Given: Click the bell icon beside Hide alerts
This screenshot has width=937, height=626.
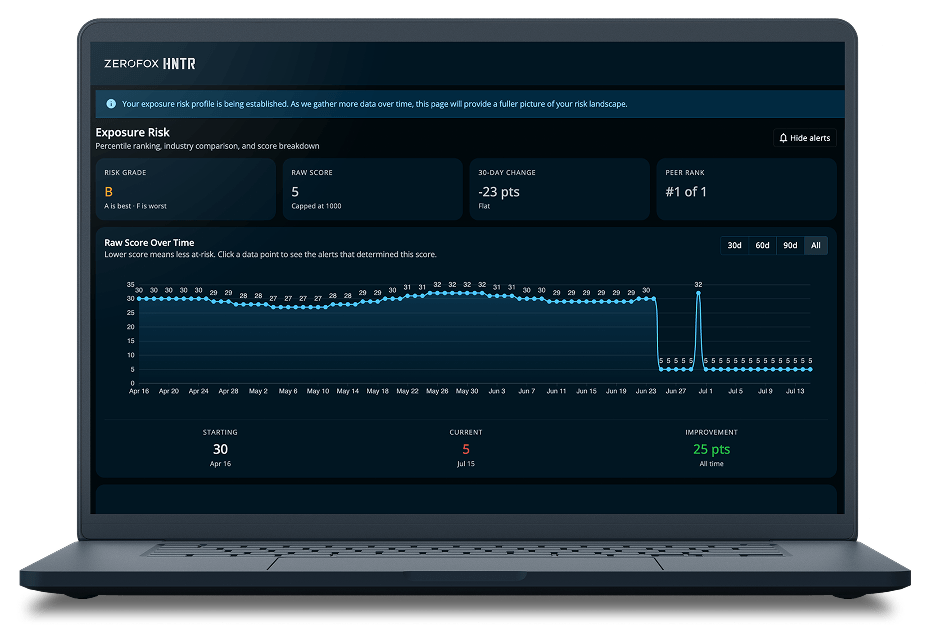Looking at the screenshot, I should (x=783, y=138).
